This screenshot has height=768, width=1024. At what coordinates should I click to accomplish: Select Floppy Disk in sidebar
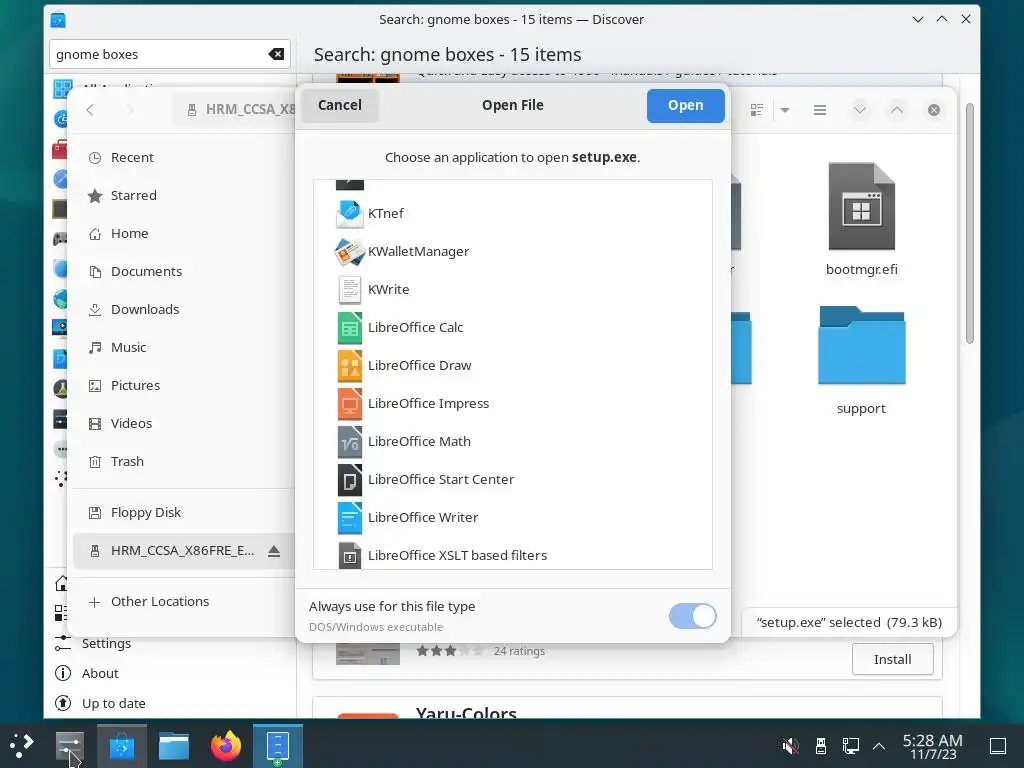tap(184, 513)
